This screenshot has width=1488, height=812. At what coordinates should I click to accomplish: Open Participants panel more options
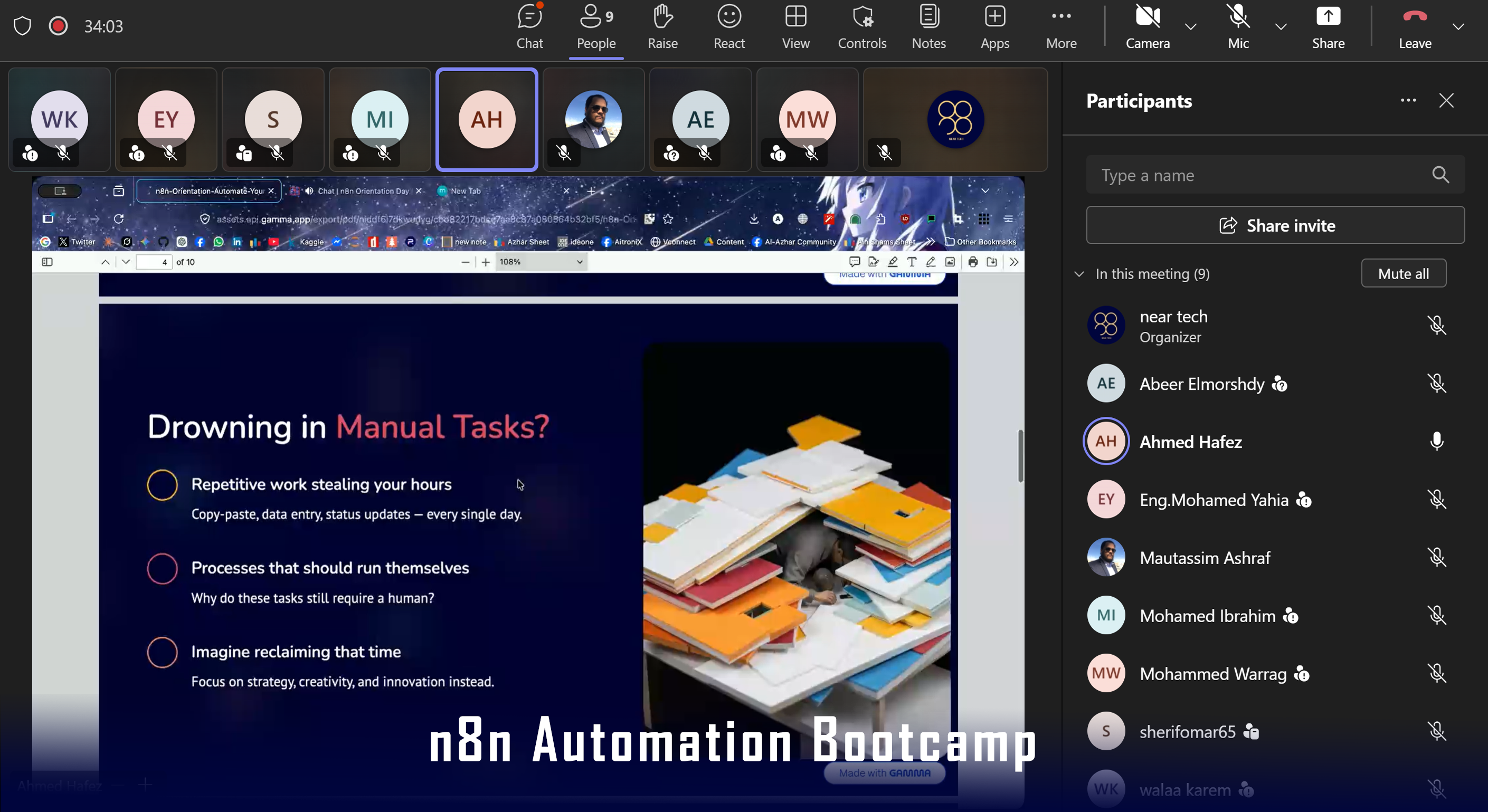click(x=1408, y=100)
